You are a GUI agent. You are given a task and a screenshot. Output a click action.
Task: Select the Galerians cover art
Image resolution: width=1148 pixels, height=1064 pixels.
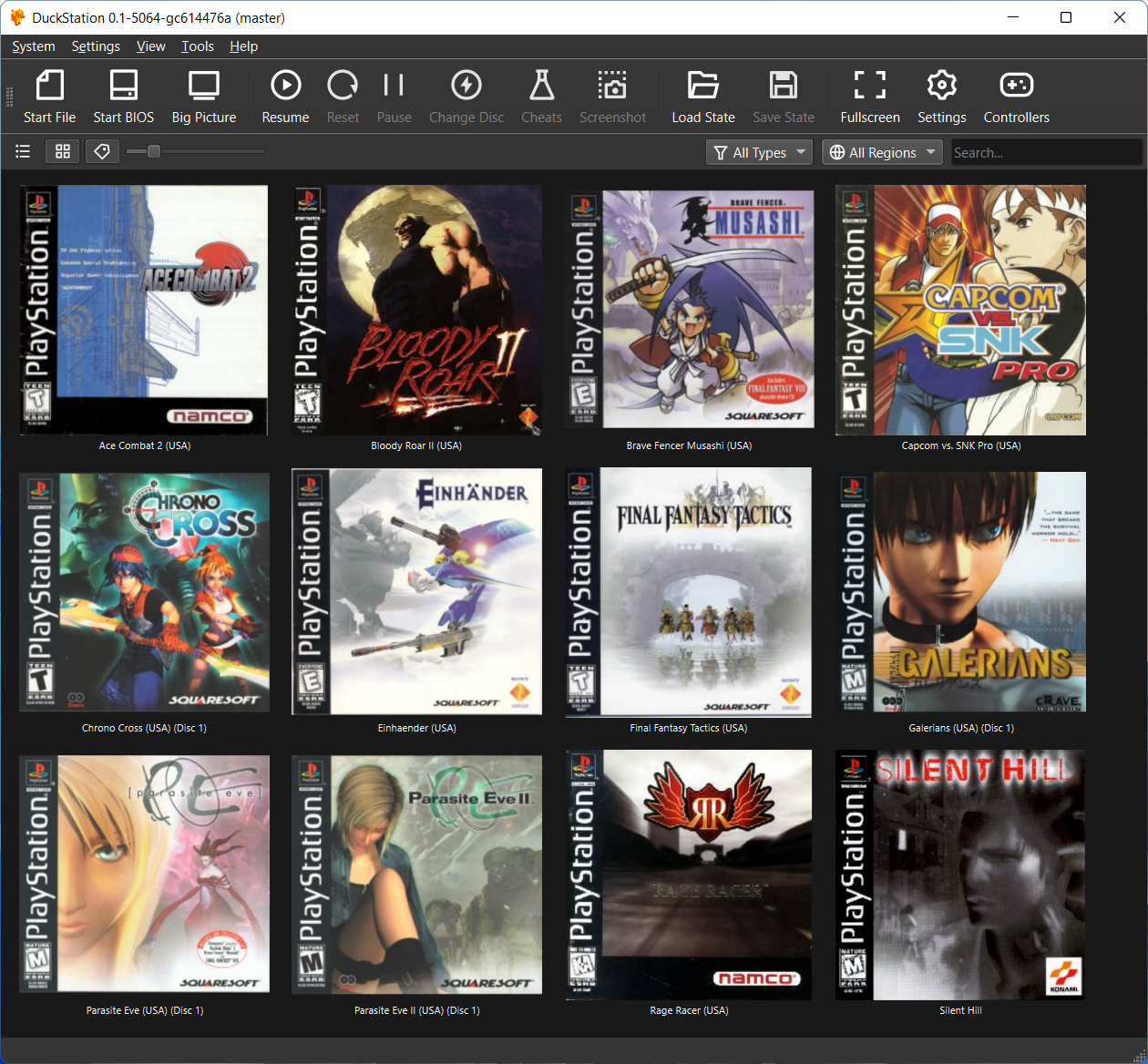coord(960,592)
